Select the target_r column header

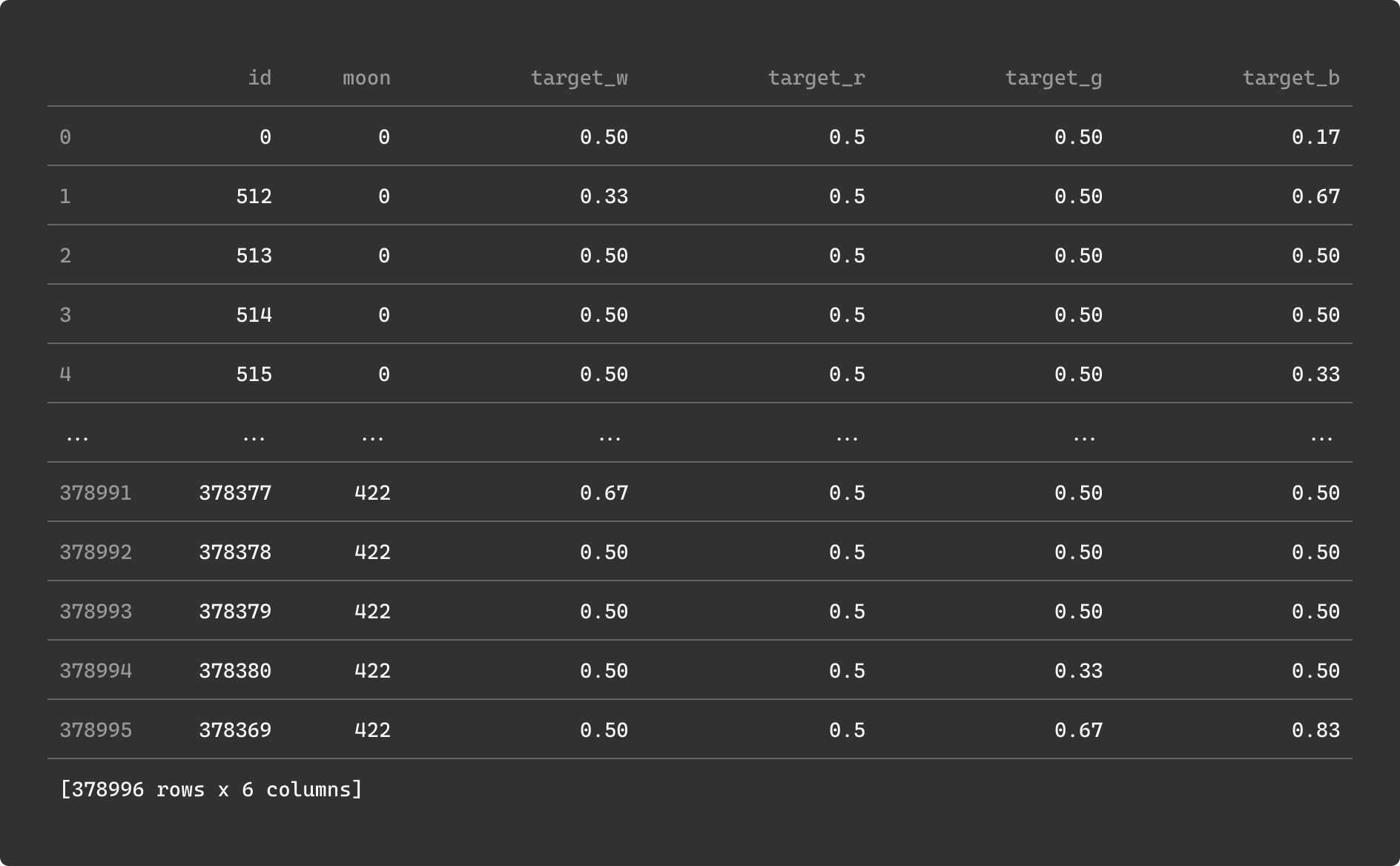(x=816, y=78)
